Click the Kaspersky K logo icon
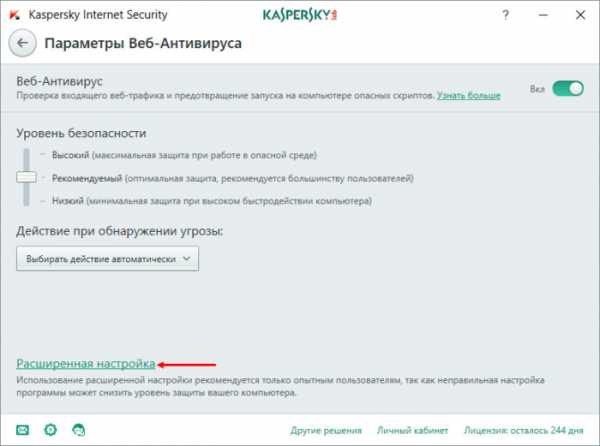Screen dimensions: 600x446 pos(15,15)
